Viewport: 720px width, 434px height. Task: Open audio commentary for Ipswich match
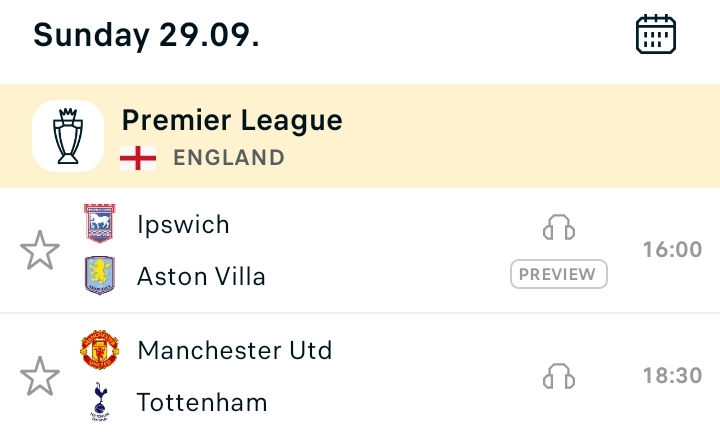559,227
